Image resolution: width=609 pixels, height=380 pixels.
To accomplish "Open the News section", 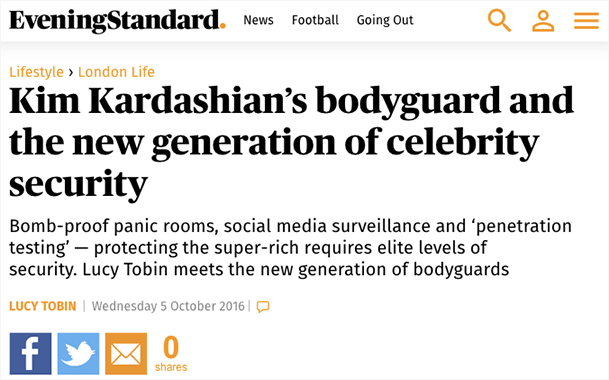I will pos(258,20).
